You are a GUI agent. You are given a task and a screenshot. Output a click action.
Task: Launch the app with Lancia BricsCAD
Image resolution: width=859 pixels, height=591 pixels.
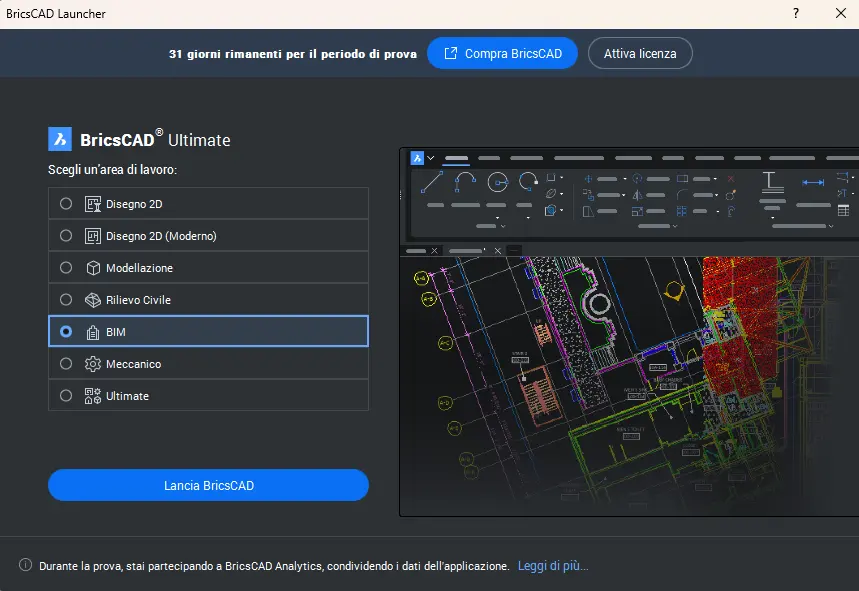coord(208,485)
